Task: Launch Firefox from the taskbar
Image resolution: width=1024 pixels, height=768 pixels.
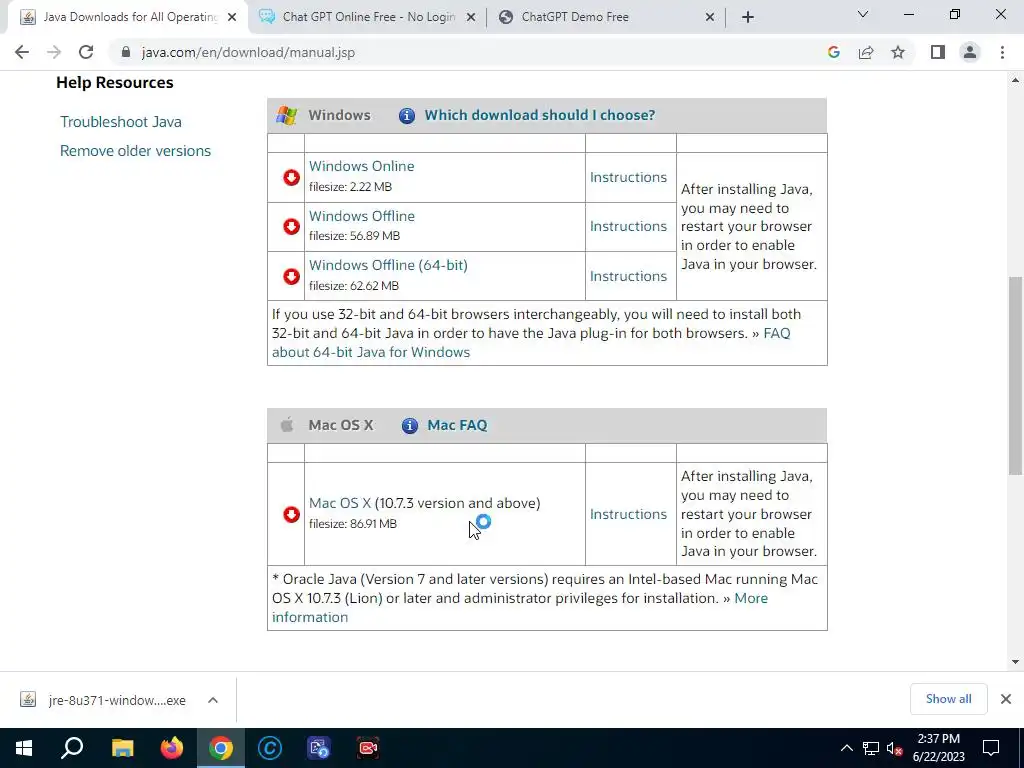Action: click(x=172, y=748)
